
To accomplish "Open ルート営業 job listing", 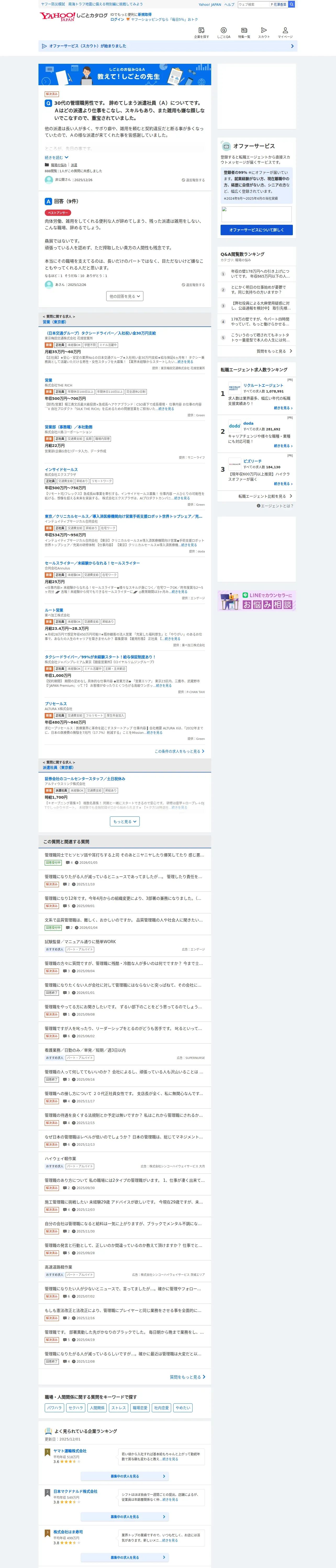I will tap(54, 610).
